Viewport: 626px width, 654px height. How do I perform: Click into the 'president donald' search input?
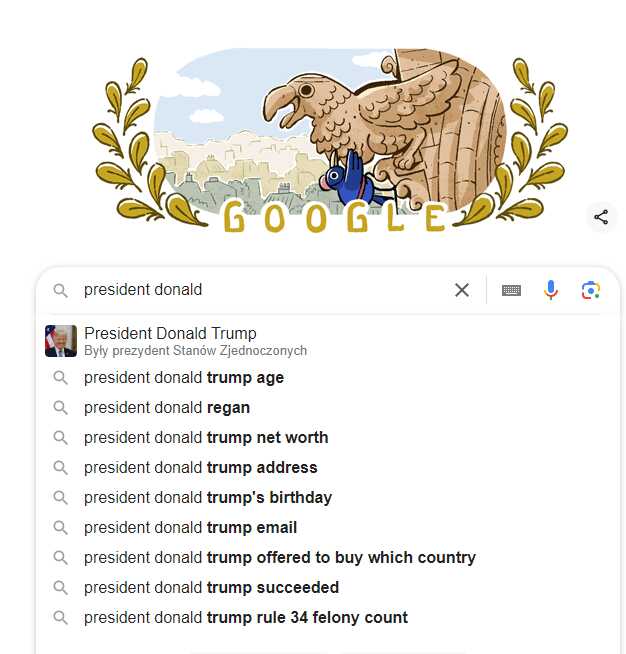tap(263, 290)
